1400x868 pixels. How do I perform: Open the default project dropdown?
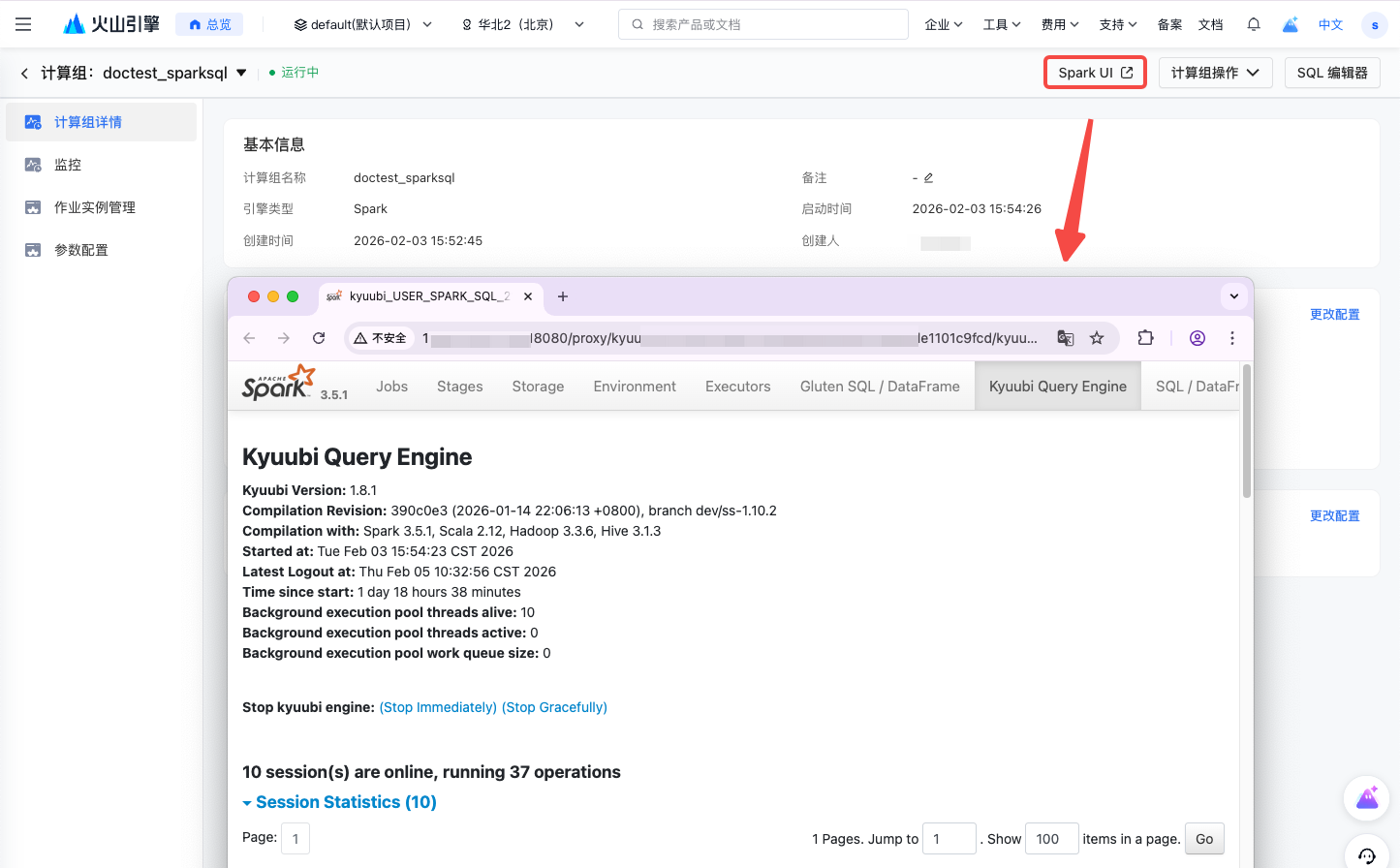[363, 24]
